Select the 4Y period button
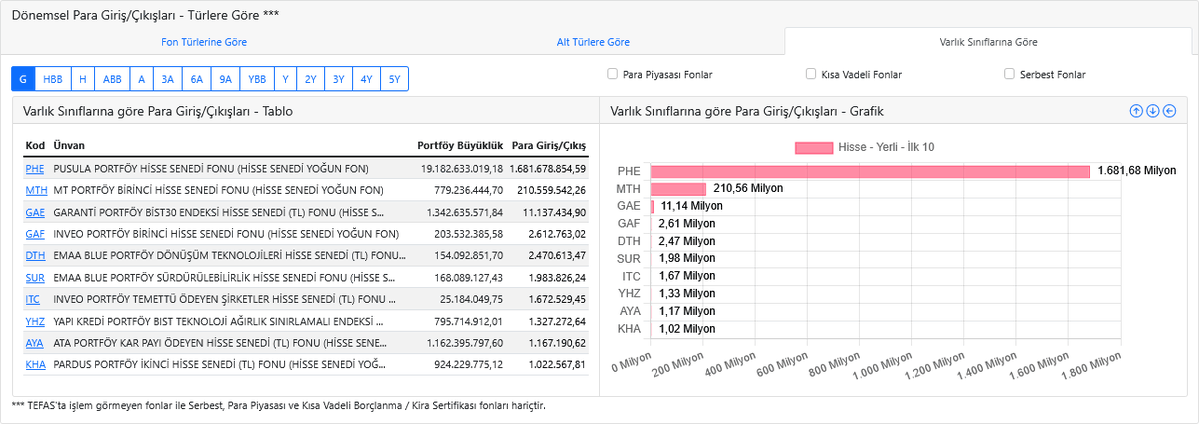Image resolution: width=1199 pixels, height=424 pixels. click(x=366, y=79)
